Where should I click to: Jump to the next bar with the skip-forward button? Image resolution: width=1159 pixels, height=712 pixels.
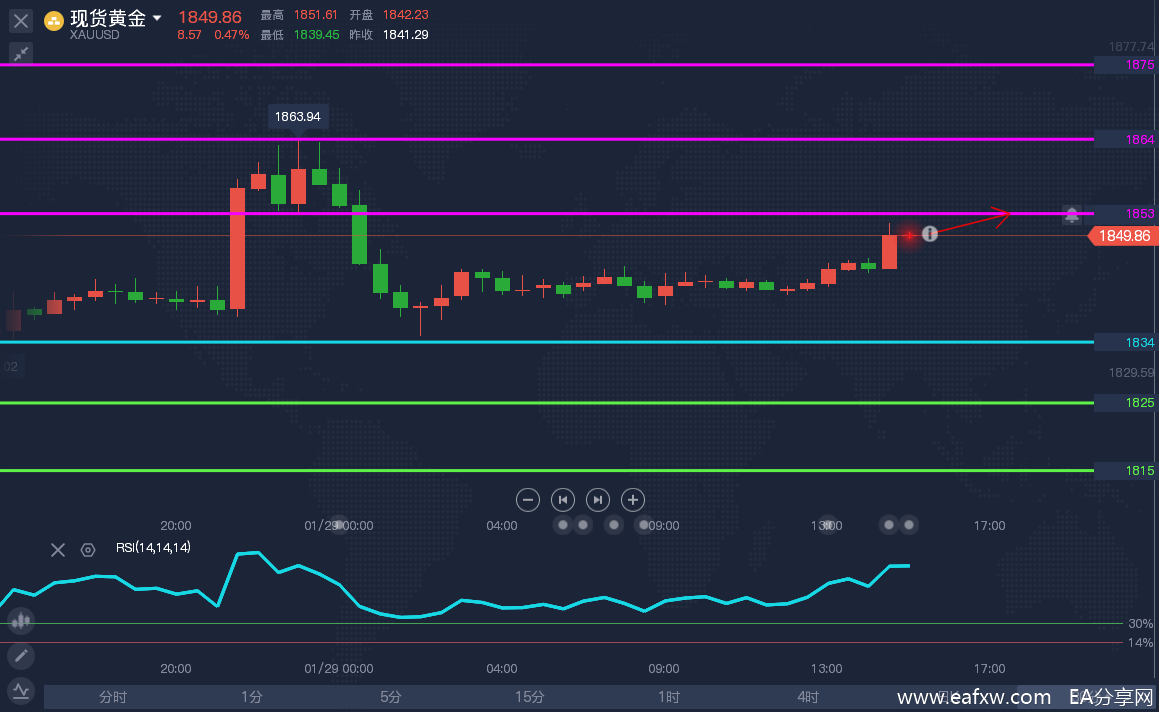pyautogui.click(x=597, y=500)
